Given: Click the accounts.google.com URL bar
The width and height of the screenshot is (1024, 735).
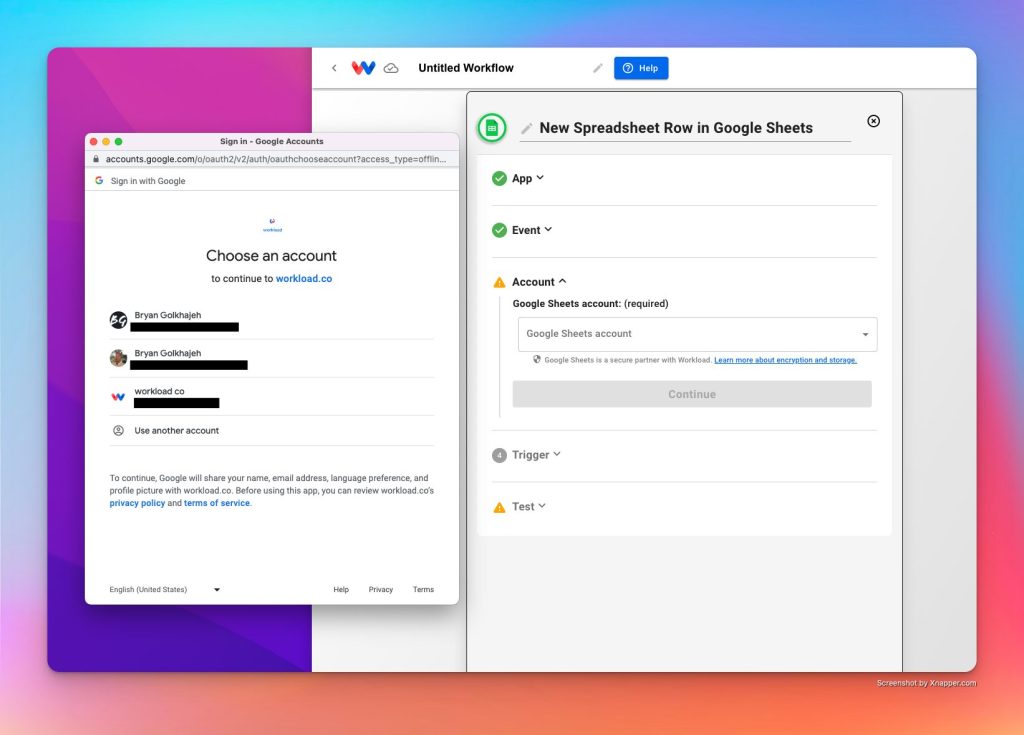Looking at the screenshot, I should point(276,159).
